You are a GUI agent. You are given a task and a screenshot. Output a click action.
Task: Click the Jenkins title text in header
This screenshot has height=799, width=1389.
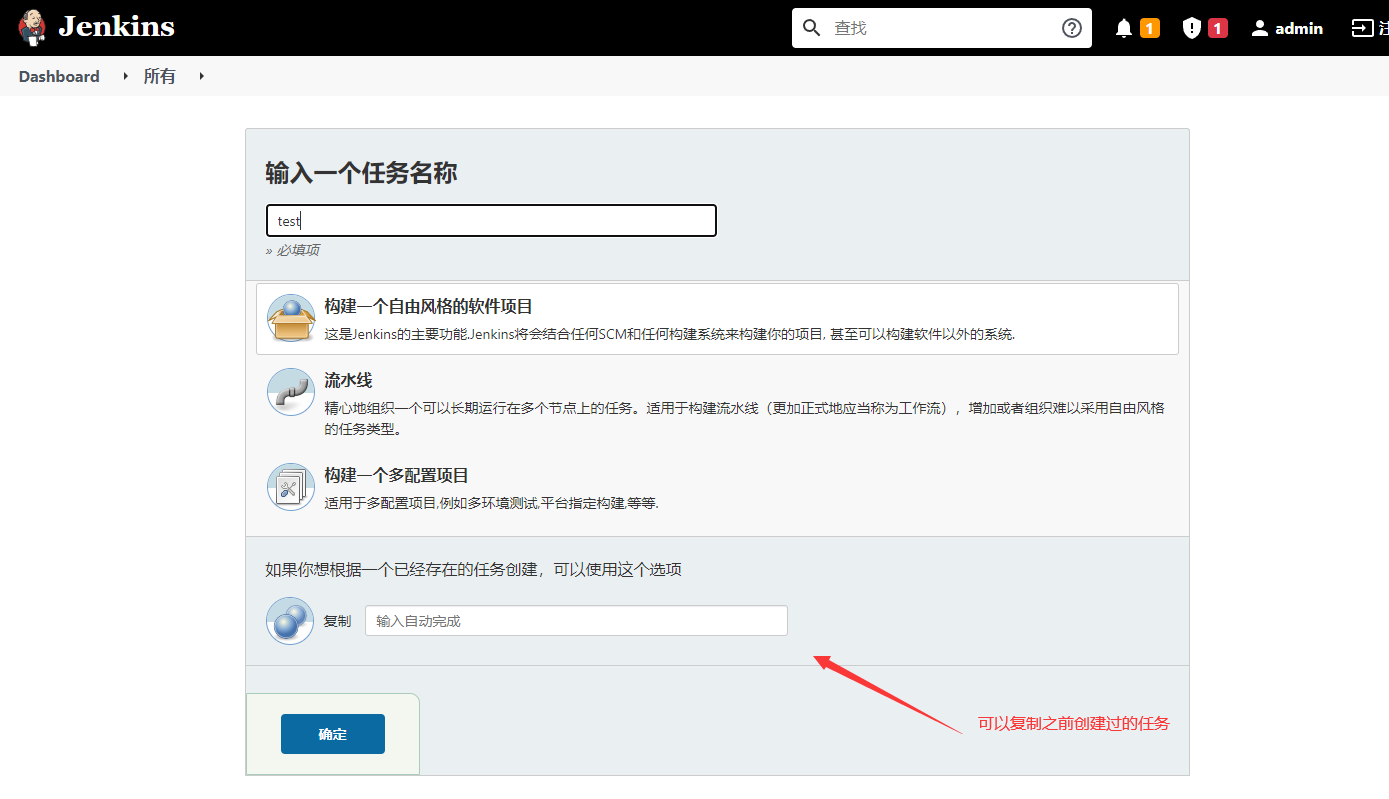click(116, 27)
